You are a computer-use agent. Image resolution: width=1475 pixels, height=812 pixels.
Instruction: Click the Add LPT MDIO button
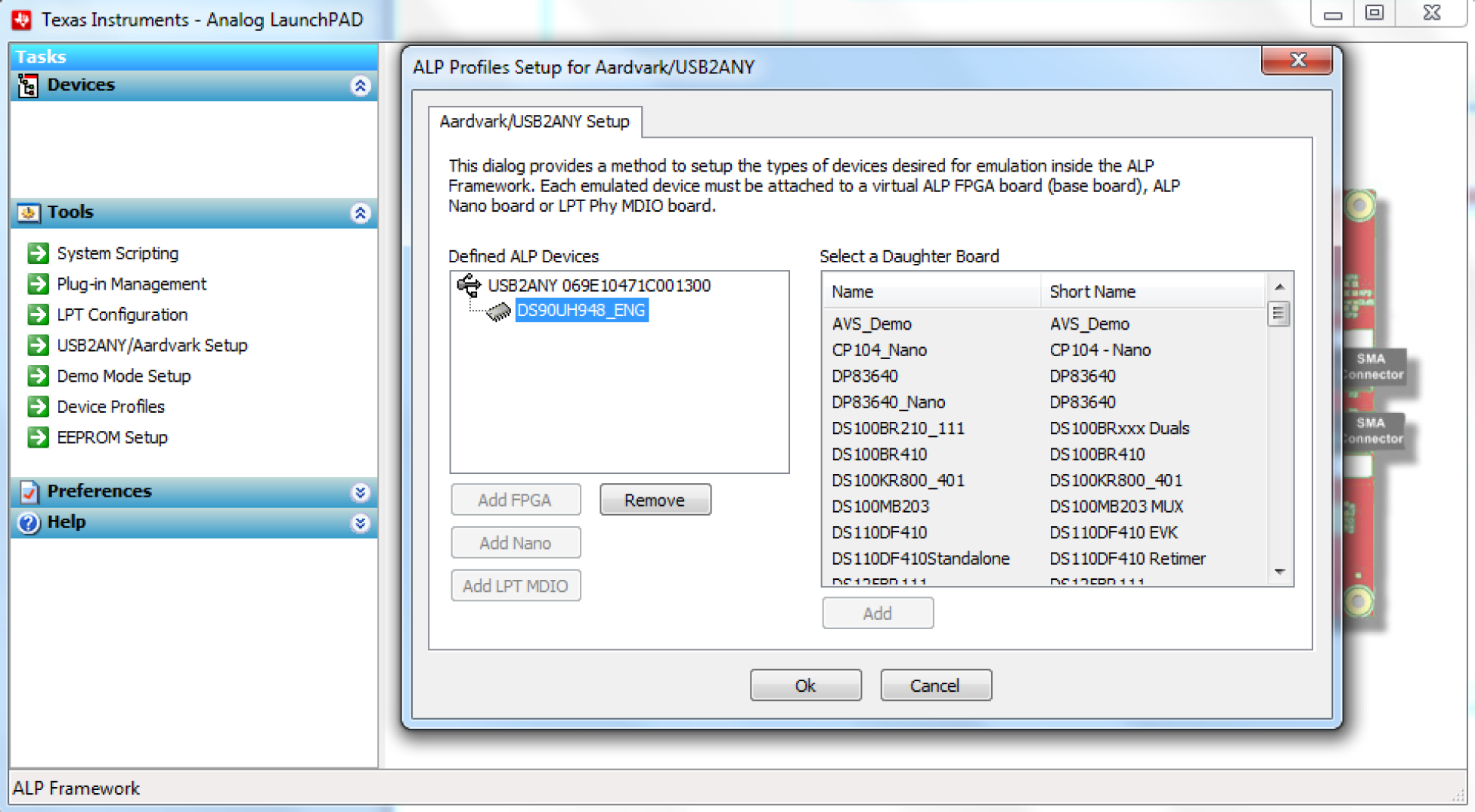pyautogui.click(x=516, y=586)
